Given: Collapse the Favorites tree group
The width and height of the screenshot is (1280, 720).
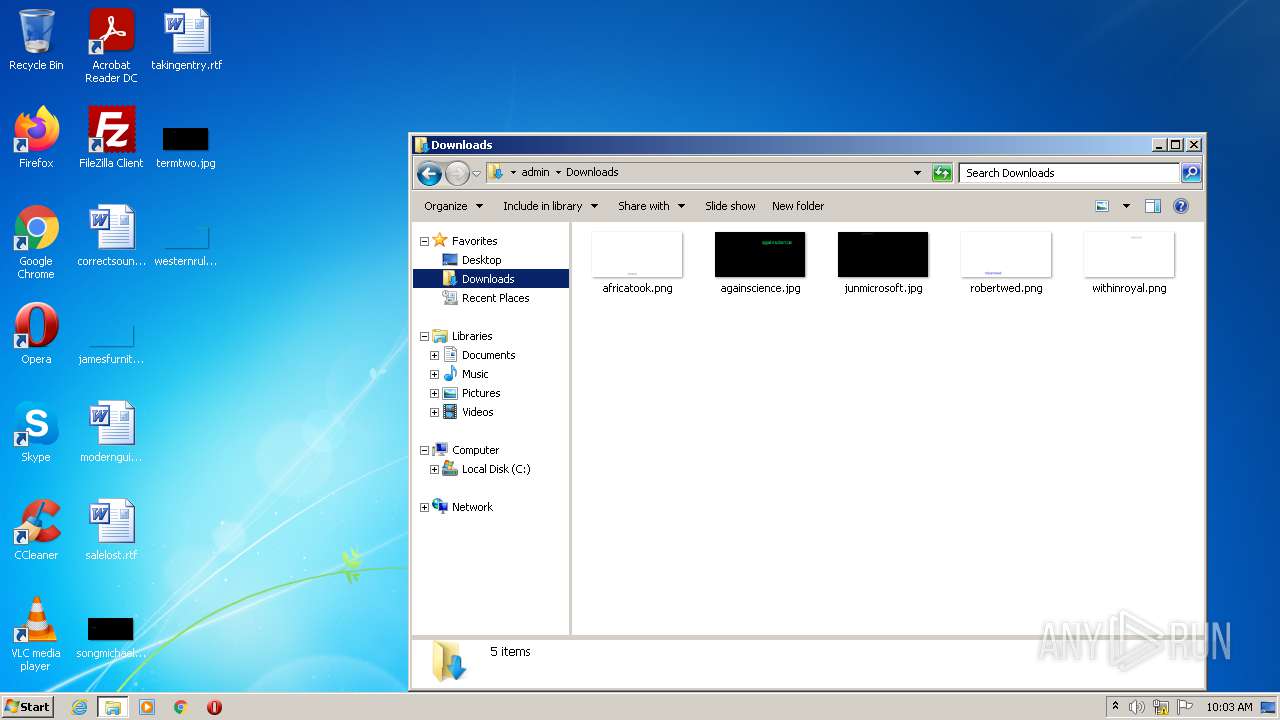Looking at the screenshot, I should tap(424, 241).
